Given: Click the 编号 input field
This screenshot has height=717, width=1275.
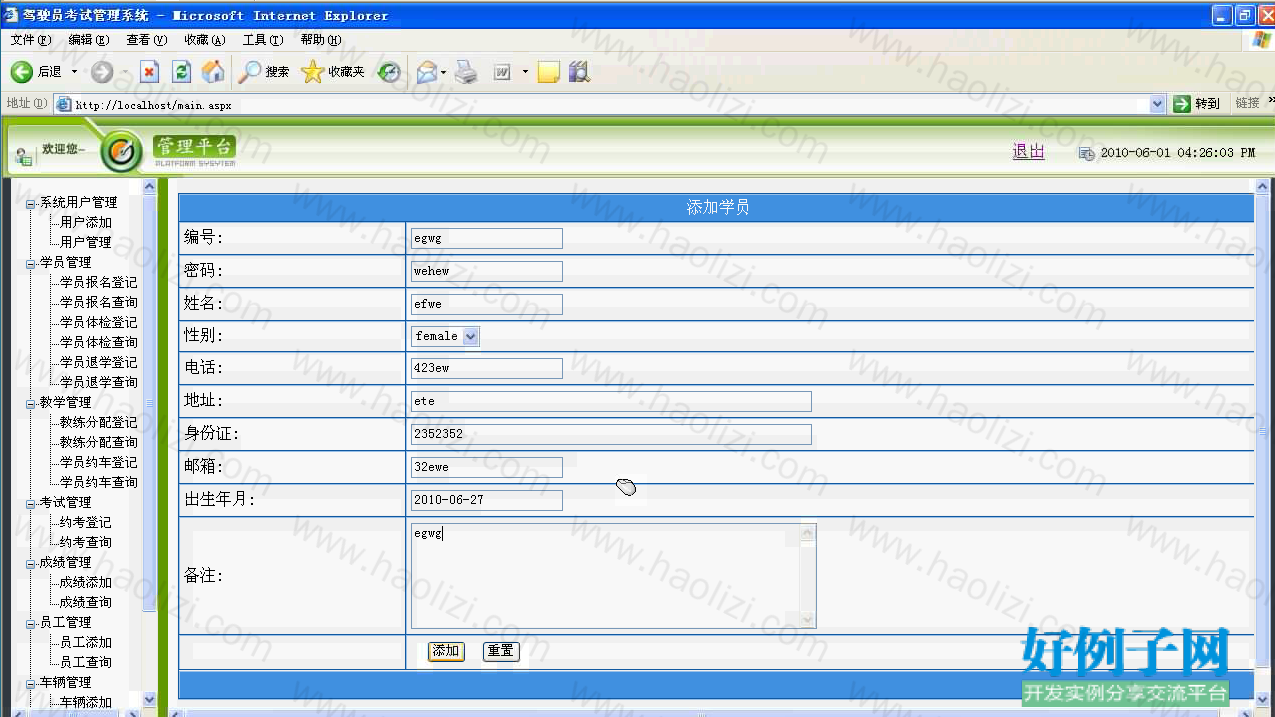Looking at the screenshot, I should pyautogui.click(x=486, y=238).
